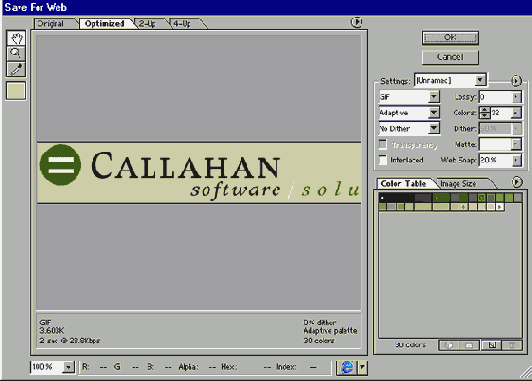Select the Eyedropper tool

[16, 69]
